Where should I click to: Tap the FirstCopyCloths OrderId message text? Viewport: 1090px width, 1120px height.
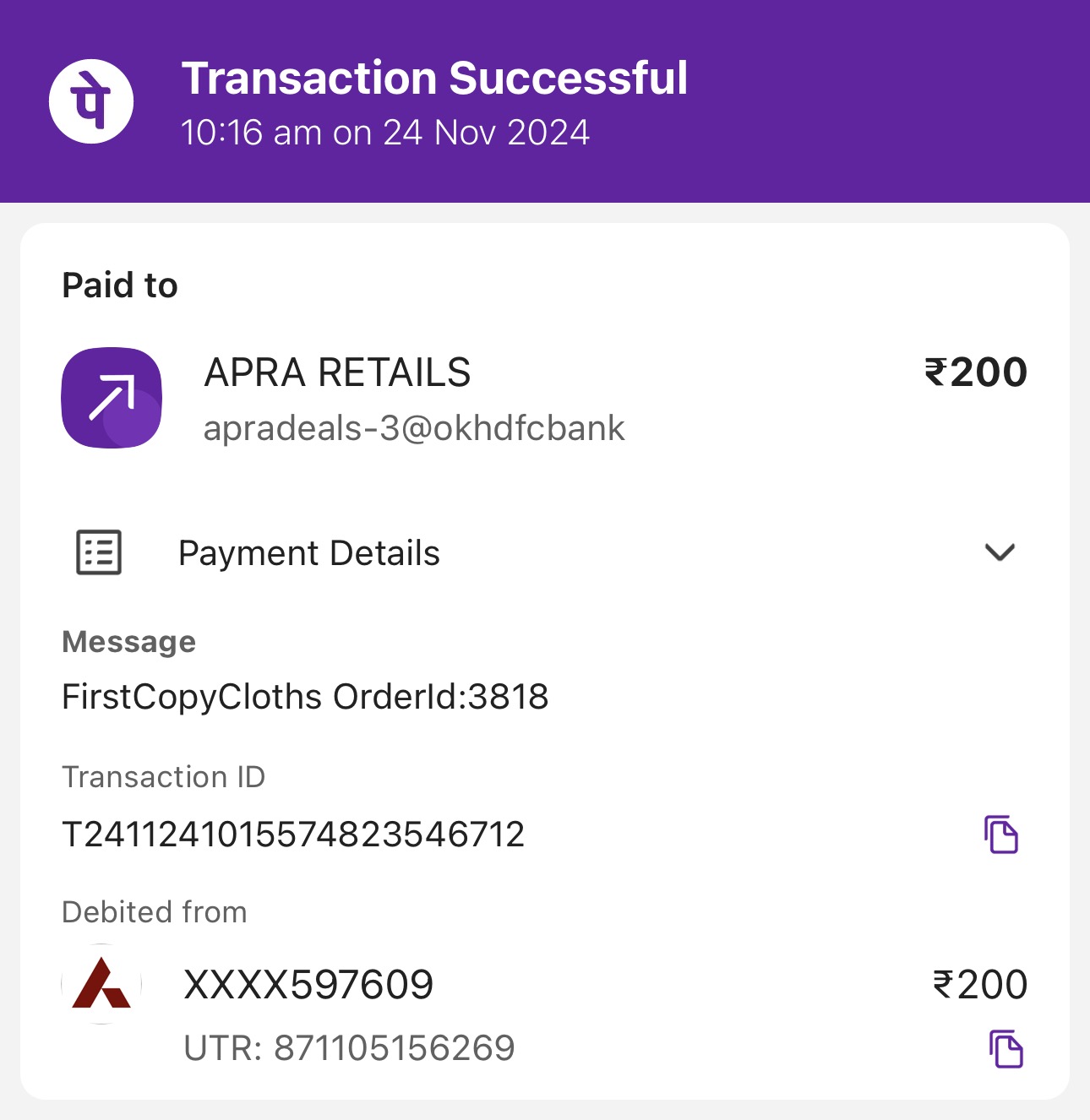click(306, 697)
